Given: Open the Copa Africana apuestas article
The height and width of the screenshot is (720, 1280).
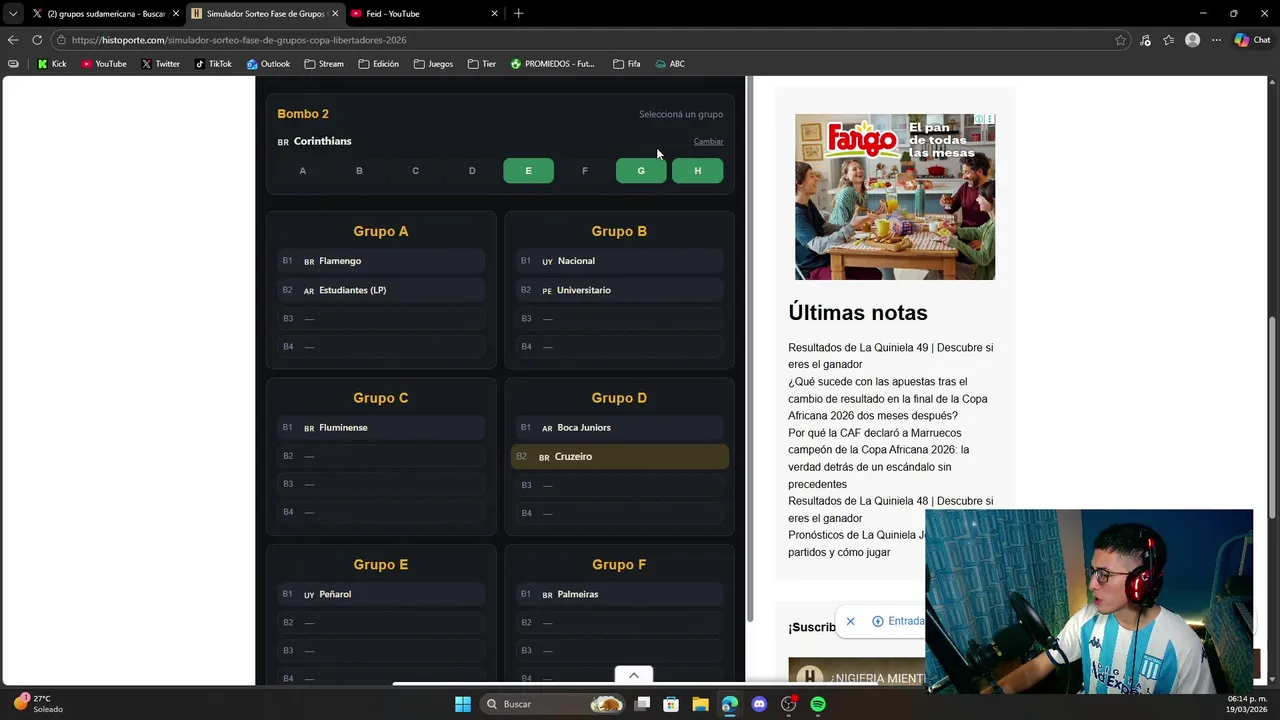Looking at the screenshot, I should (x=888, y=399).
